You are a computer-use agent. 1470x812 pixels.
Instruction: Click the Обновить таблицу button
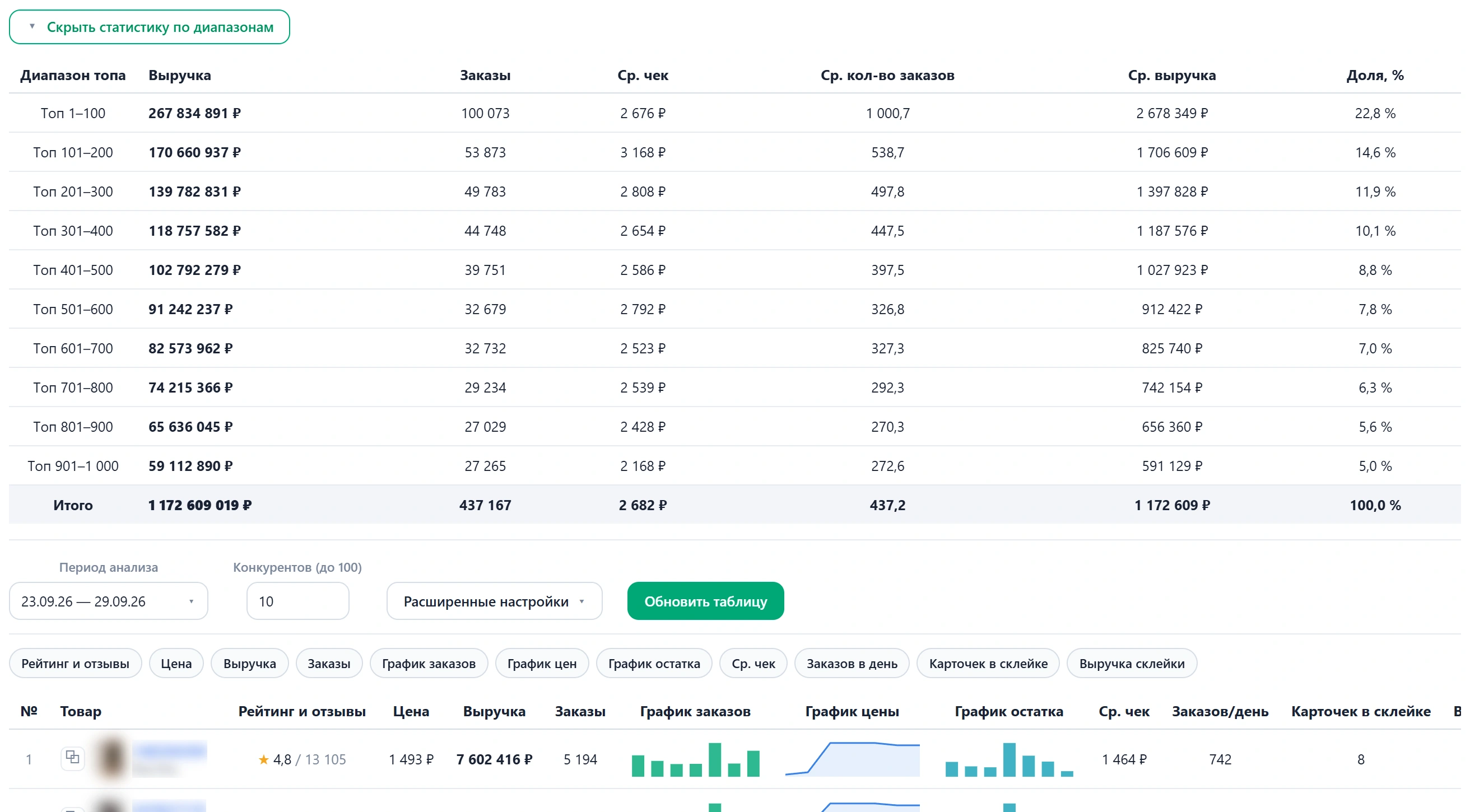pyautogui.click(x=705, y=601)
